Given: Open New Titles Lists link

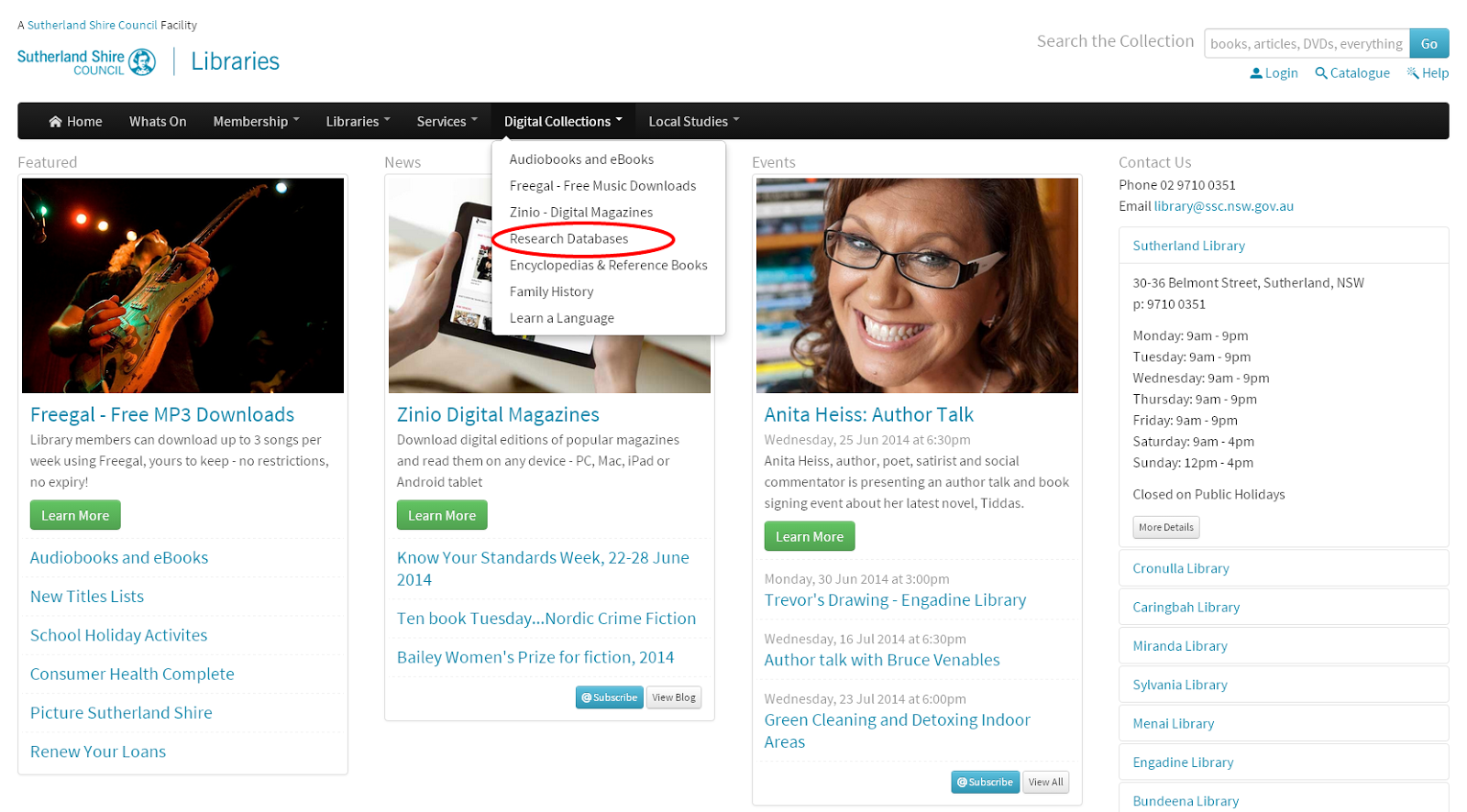Looking at the screenshot, I should point(87,597).
